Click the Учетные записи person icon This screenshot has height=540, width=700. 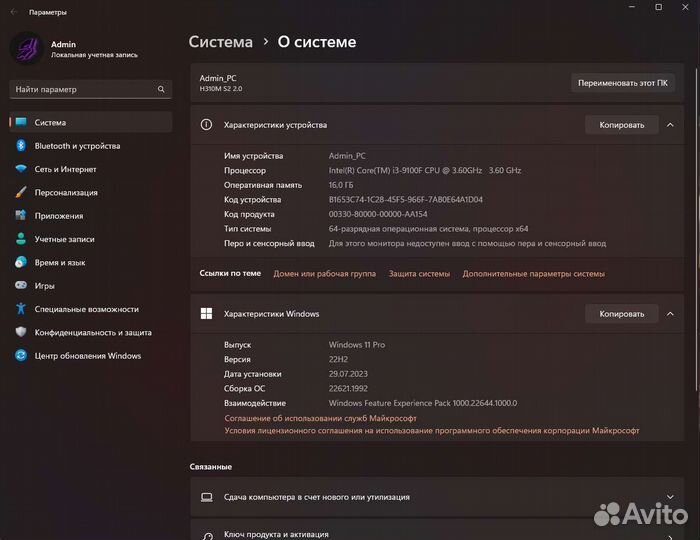coord(21,239)
